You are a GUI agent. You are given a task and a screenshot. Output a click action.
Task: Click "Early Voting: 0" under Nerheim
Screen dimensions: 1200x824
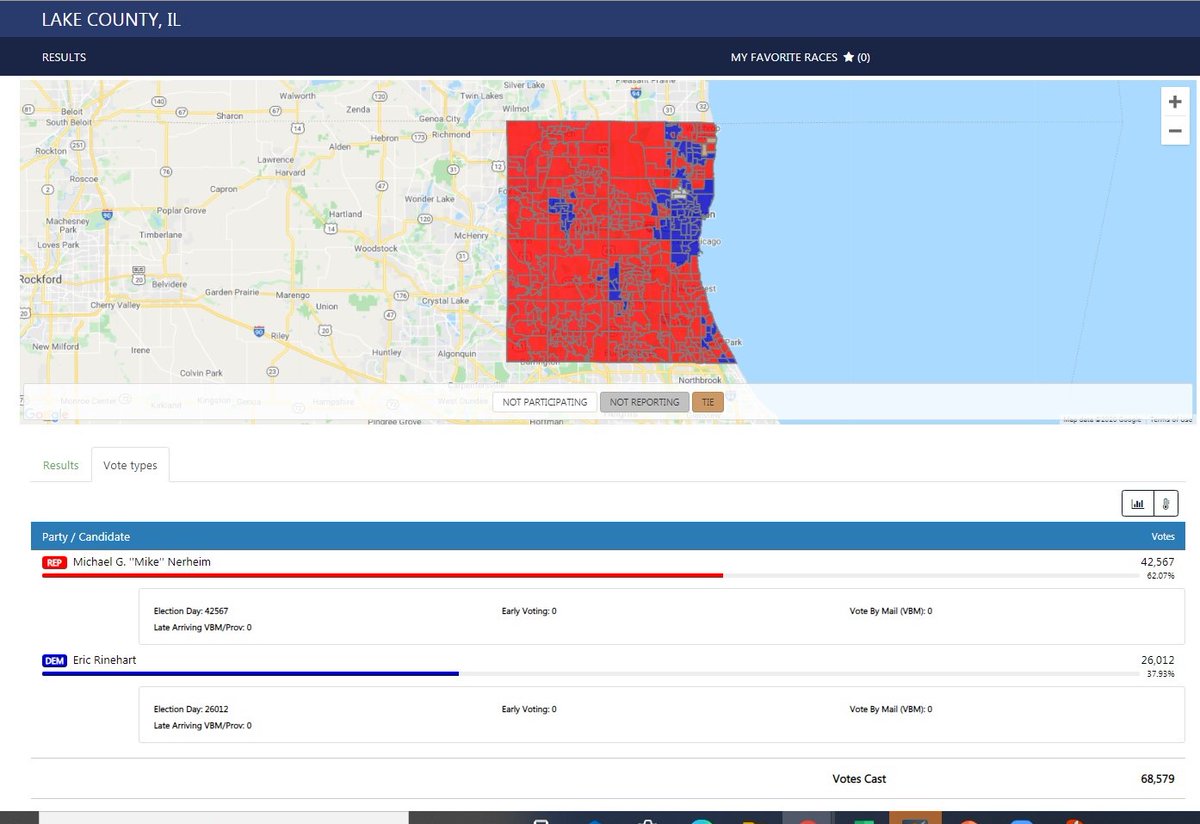pos(529,610)
